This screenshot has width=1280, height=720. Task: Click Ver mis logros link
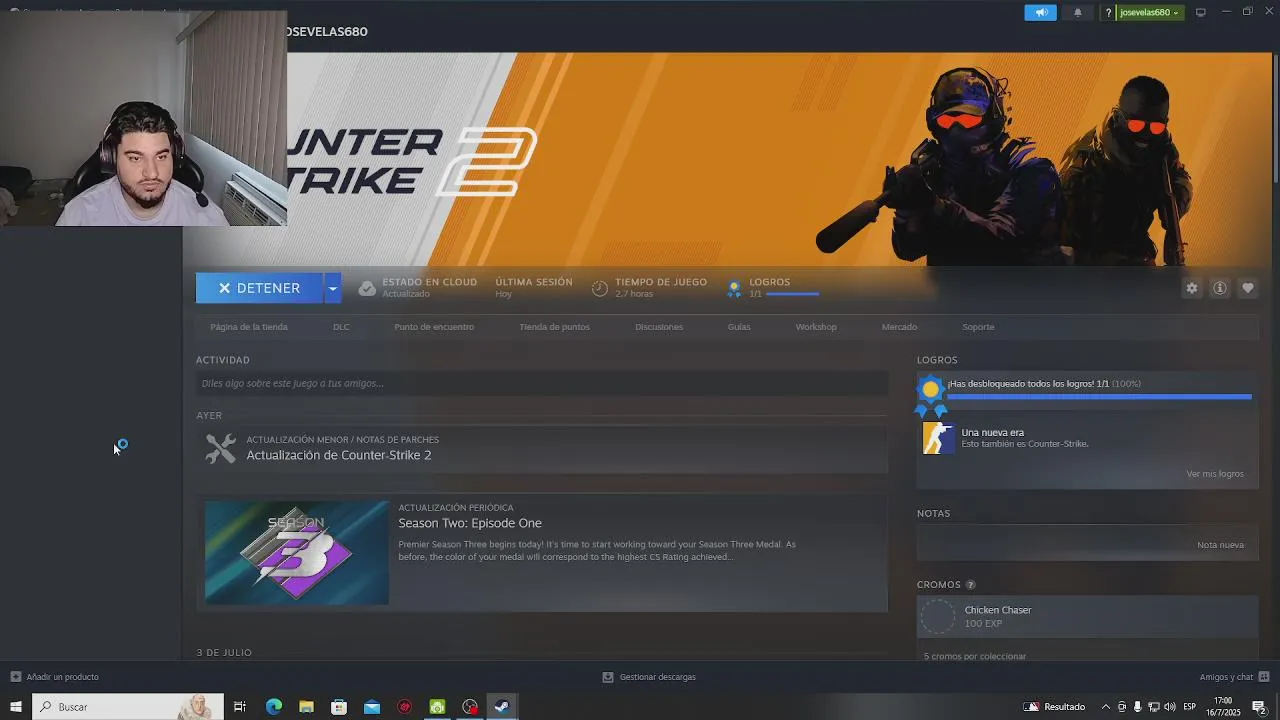pyautogui.click(x=1215, y=474)
